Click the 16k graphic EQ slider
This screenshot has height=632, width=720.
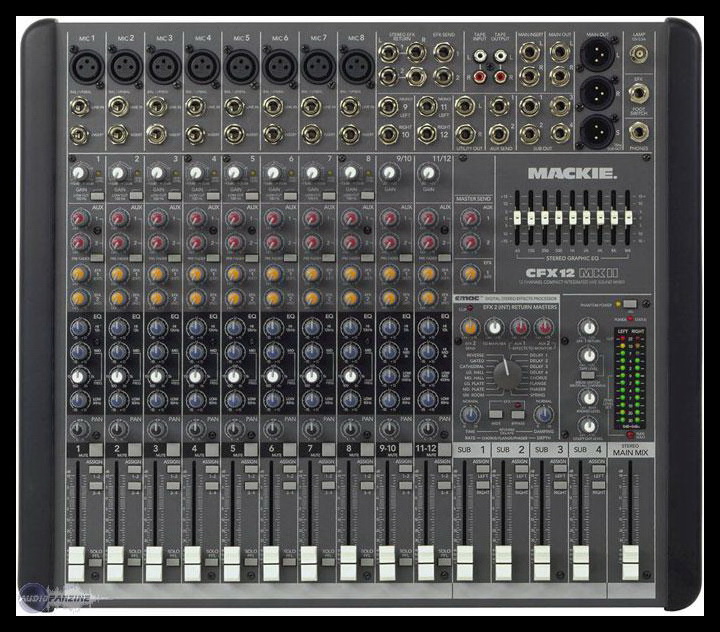click(x=628, y=218)
